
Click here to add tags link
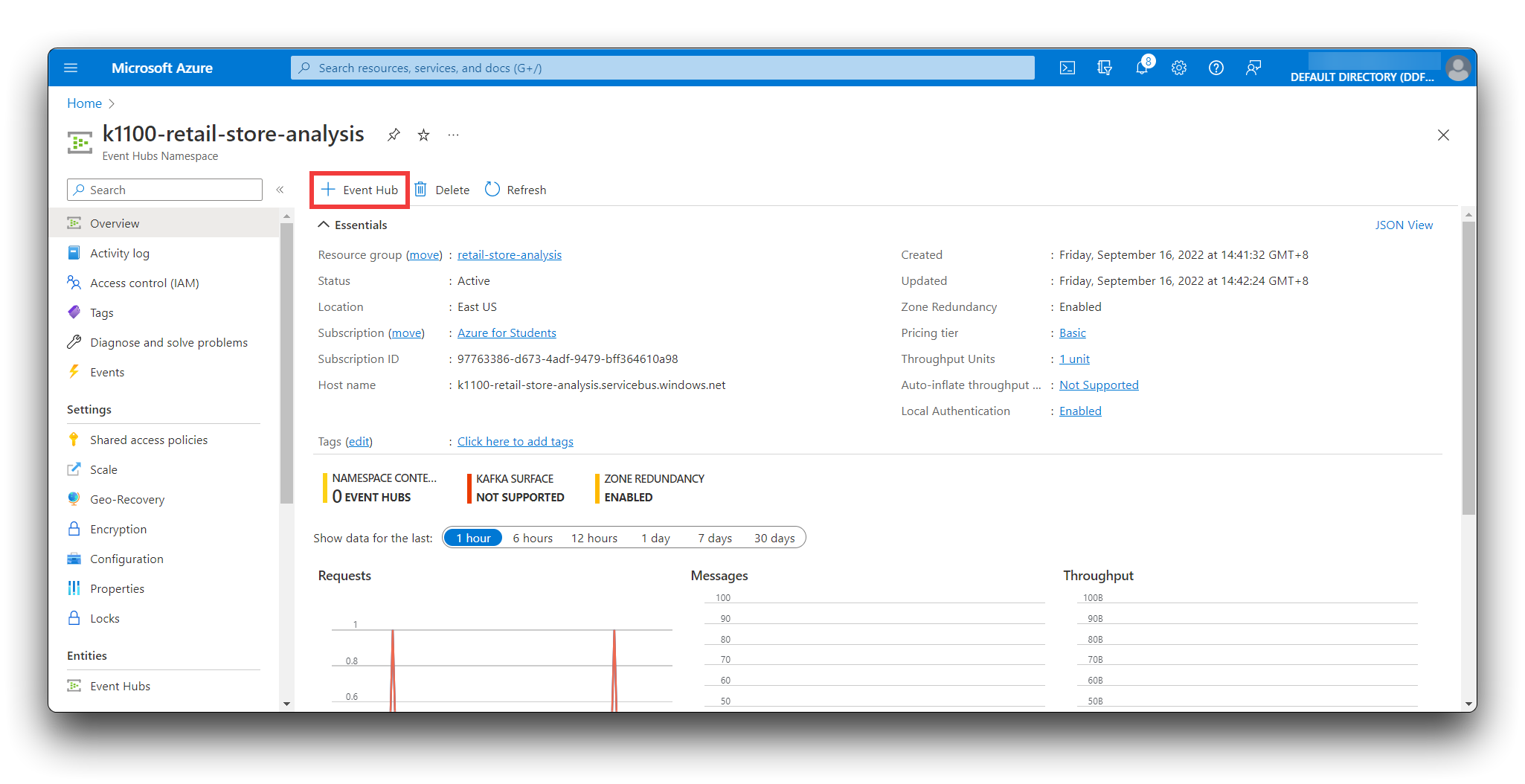[x=515, y=441]
